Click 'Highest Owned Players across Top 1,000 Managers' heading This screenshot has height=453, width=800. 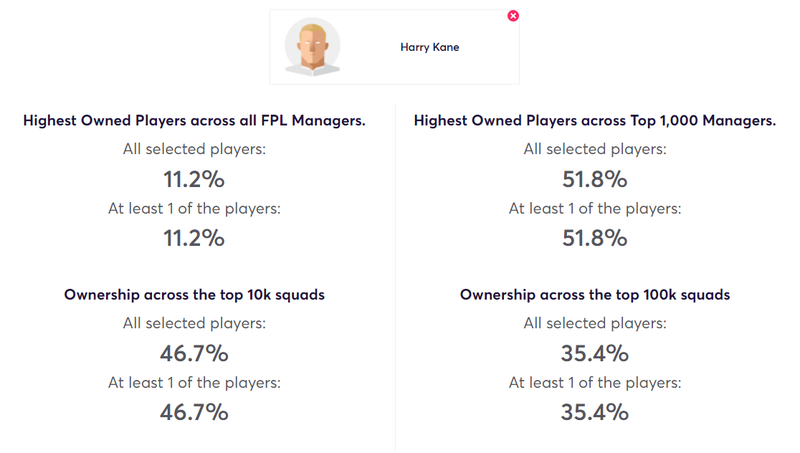click(595, 120)
